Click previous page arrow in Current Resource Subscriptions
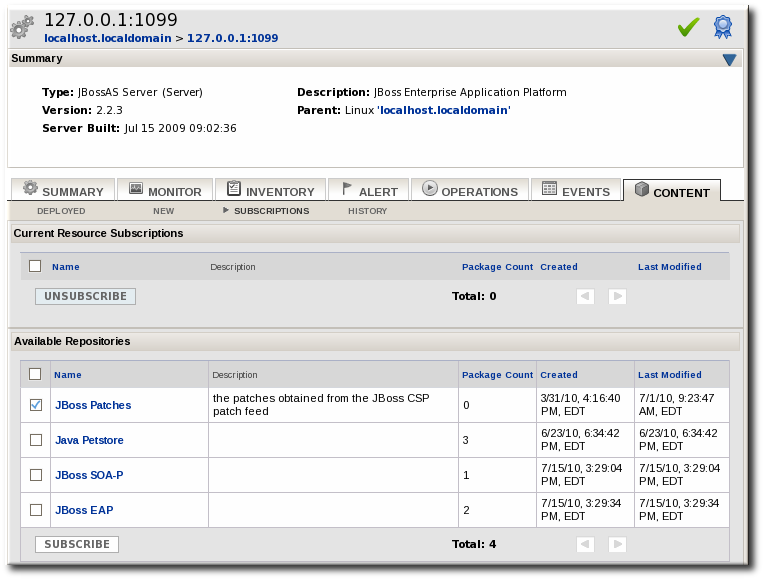Image resolution: width=764 pixels, height=580 pixels. click(x=585, y=296)
